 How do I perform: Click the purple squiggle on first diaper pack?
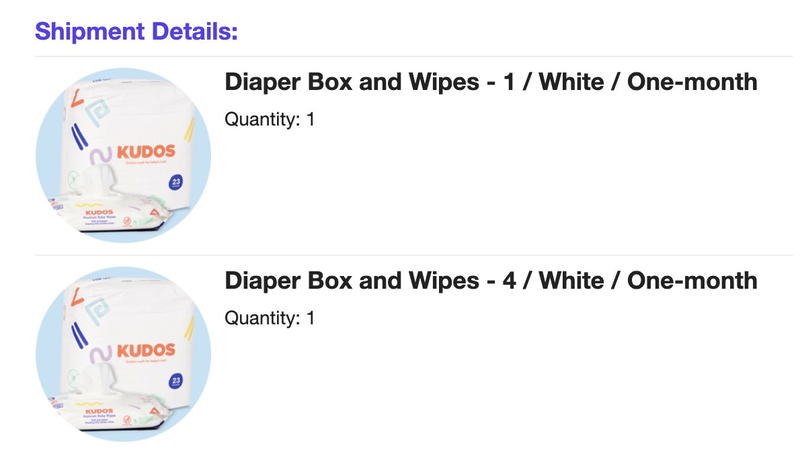[100, 156]
